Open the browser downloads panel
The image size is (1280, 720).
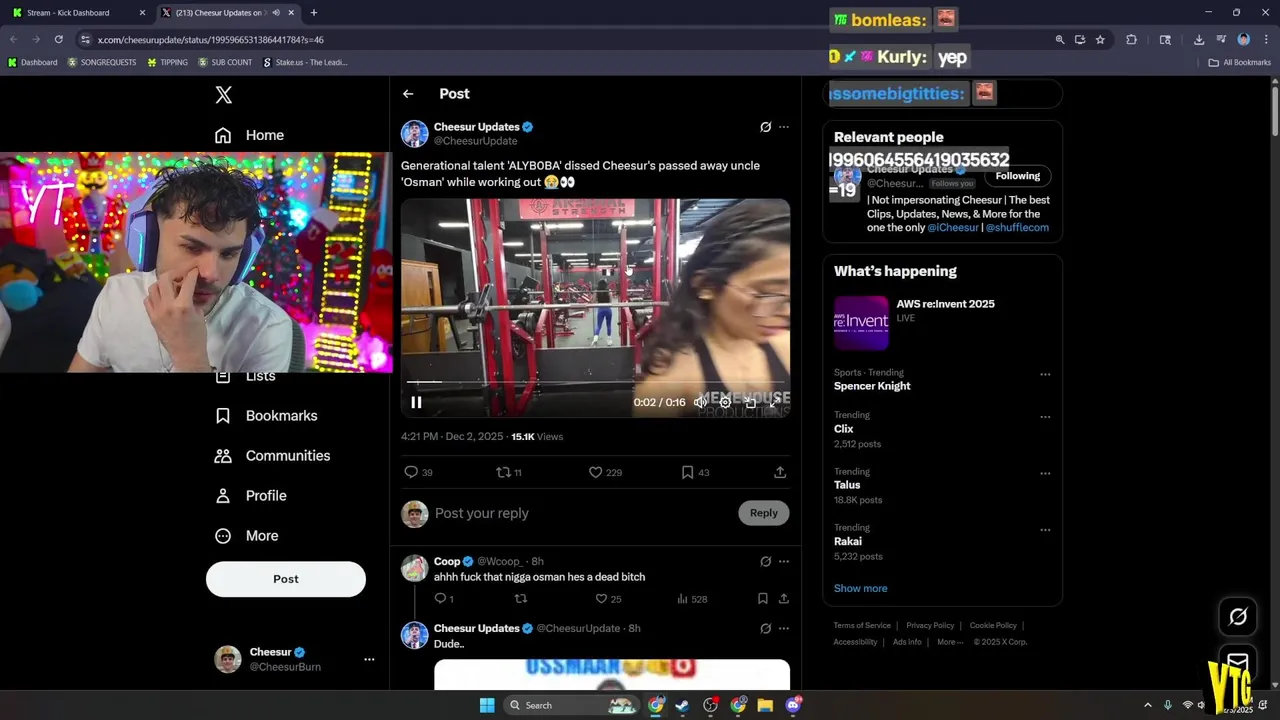[x=1199, y=40]
